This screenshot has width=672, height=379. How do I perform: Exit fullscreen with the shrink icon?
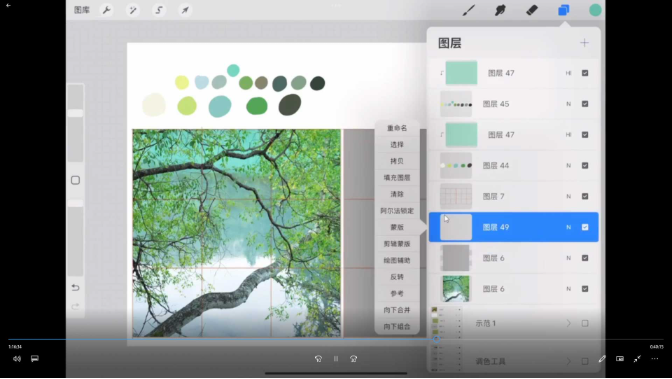pyautogui.click(x=637, y=359)
